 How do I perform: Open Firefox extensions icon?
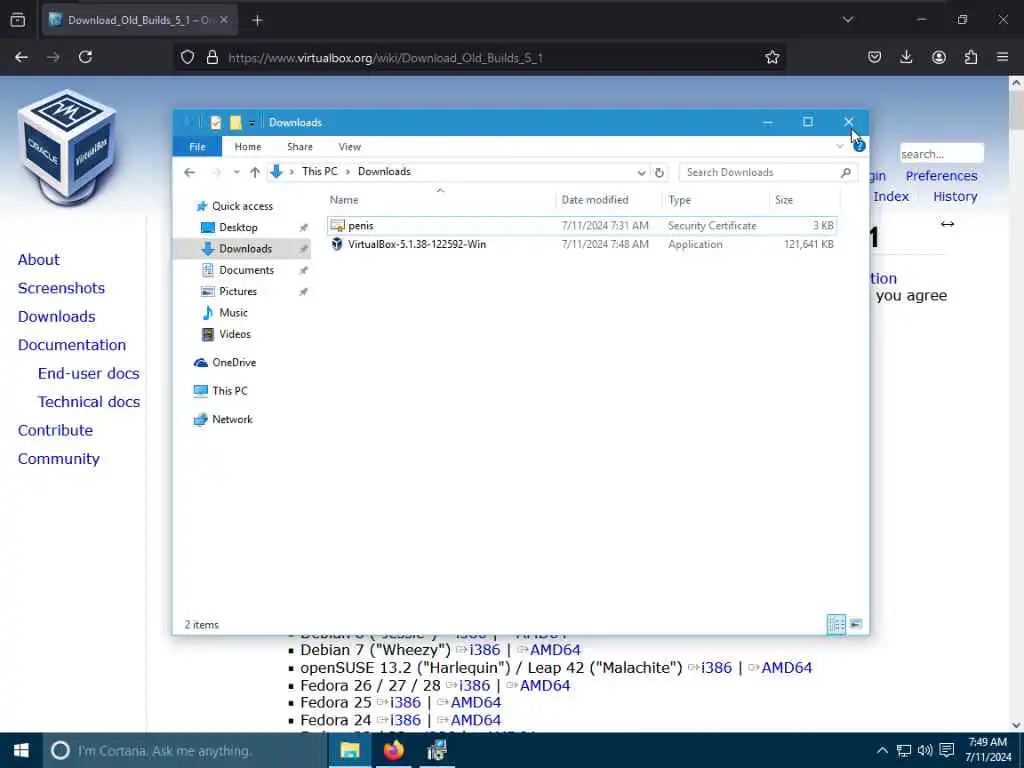pos(971,57)
